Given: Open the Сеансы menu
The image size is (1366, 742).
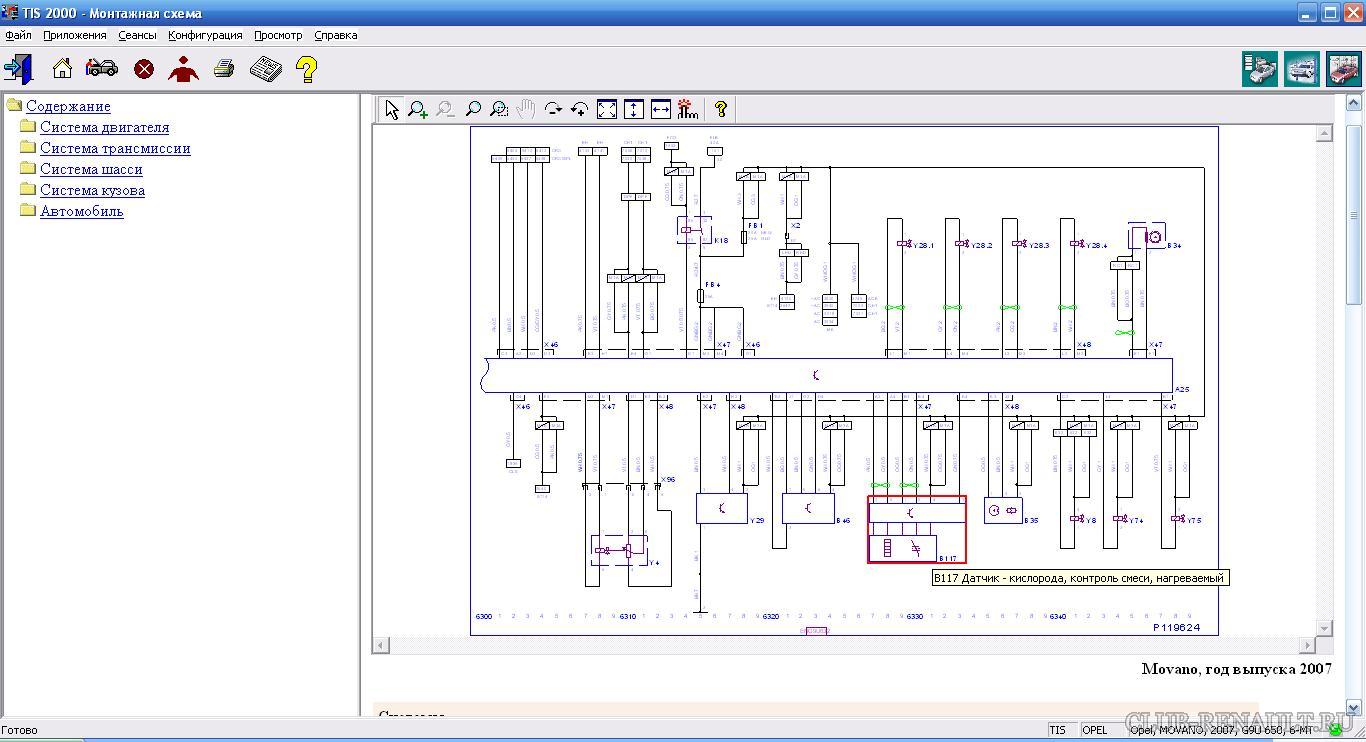Looking at the screenshot, I should 137,35.
